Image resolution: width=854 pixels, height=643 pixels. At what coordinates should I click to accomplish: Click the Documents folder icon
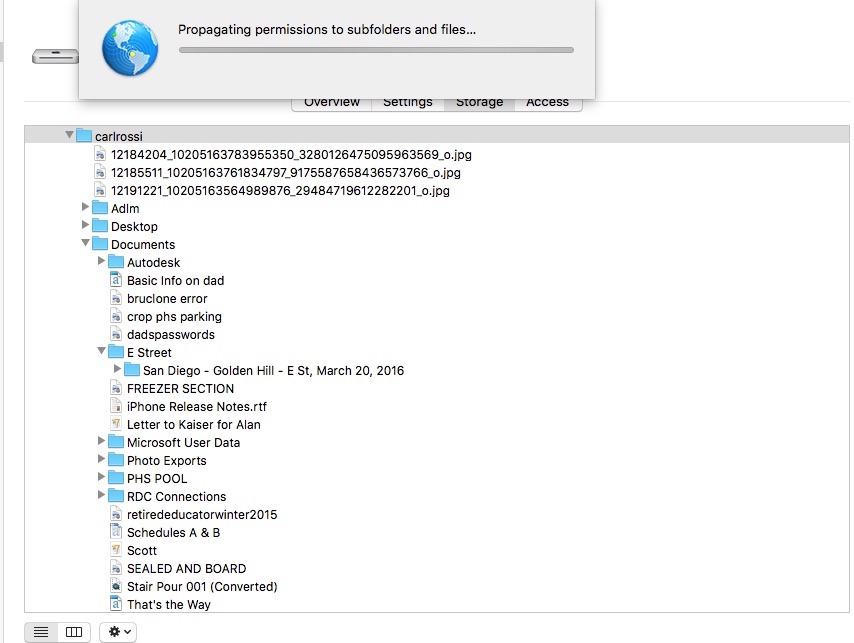[100, 243]
